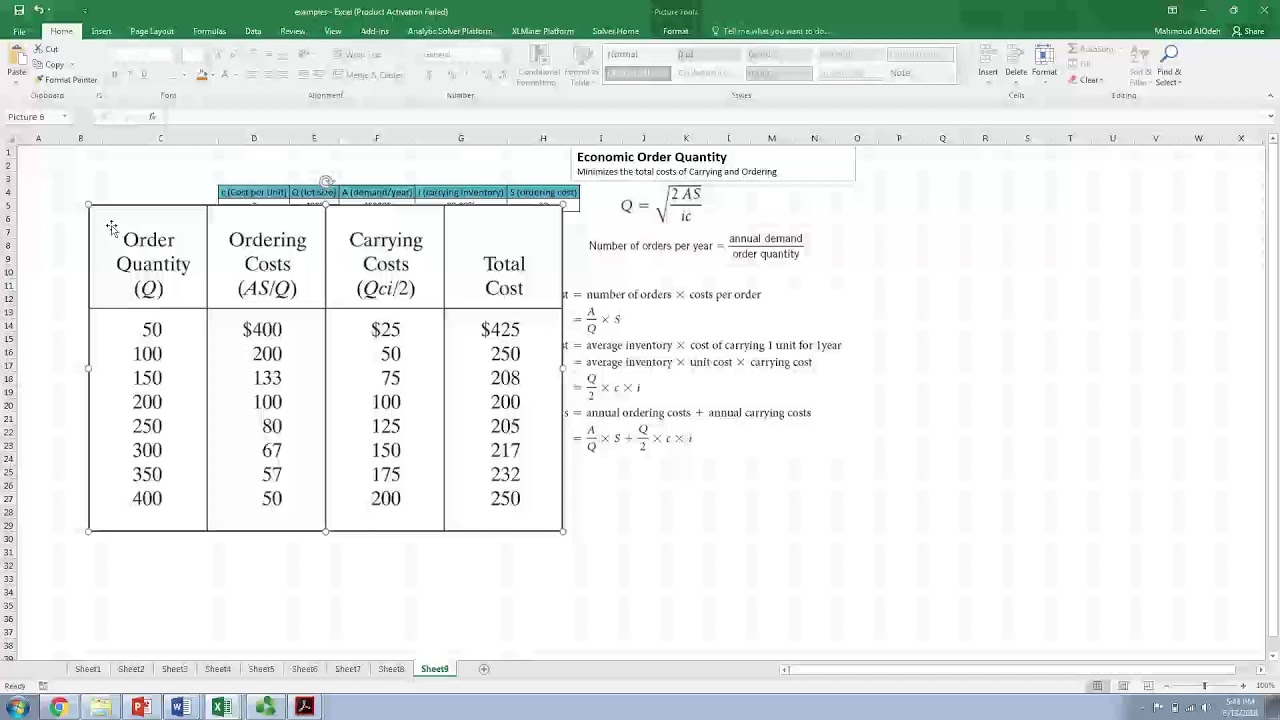1280x720 pixels.
Task: Click the zoom in plus button
Action: click(x=1243, y=686)
